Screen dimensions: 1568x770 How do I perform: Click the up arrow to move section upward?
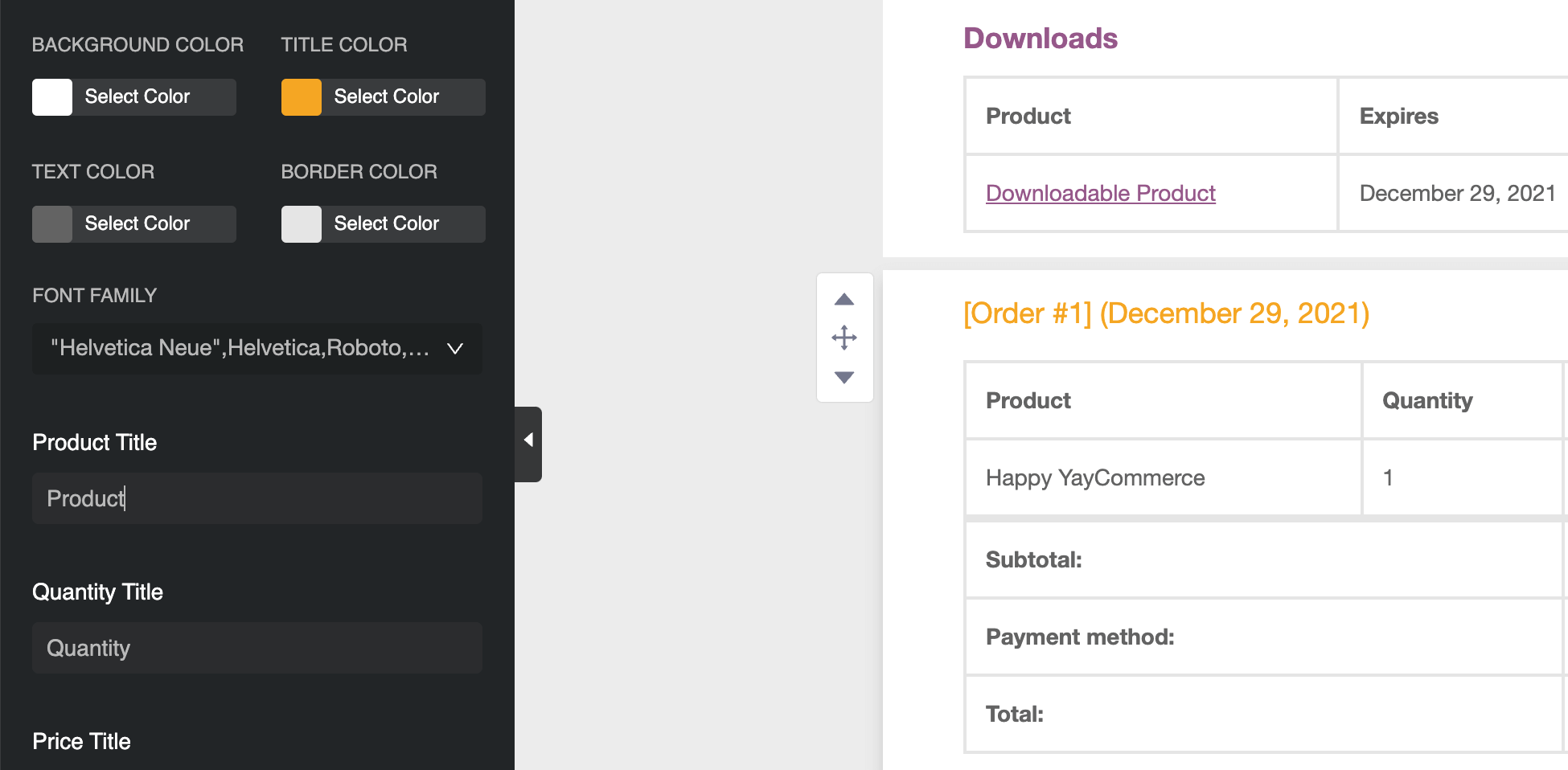point(844,298)
